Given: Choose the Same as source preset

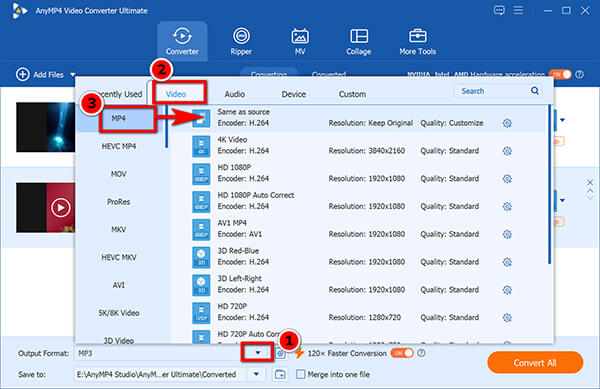Looking at the screenshot, I should click(359, 118).
